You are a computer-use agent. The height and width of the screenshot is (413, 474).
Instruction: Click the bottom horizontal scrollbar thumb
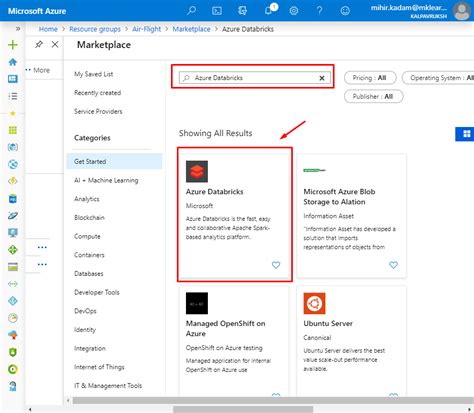pos(243,409)
